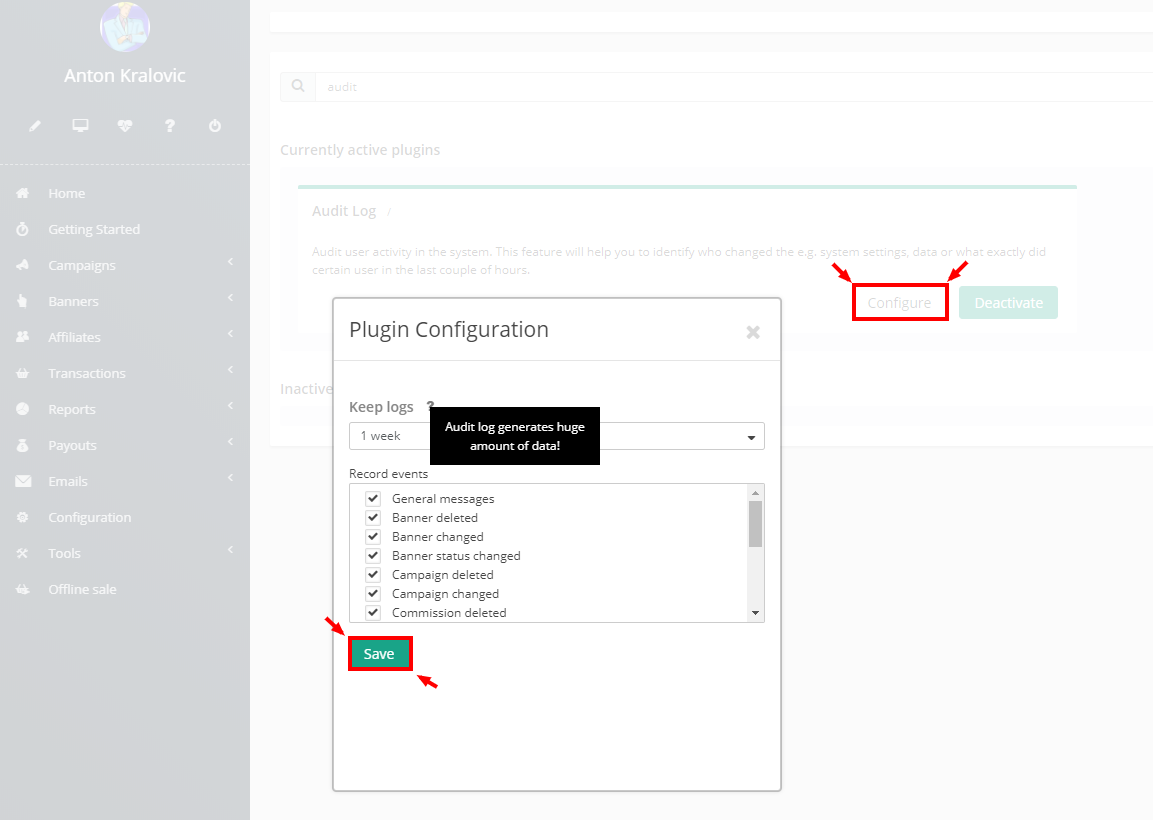Open the Configuration menu item
The image size is (1153, 820).
click(89, 517)
